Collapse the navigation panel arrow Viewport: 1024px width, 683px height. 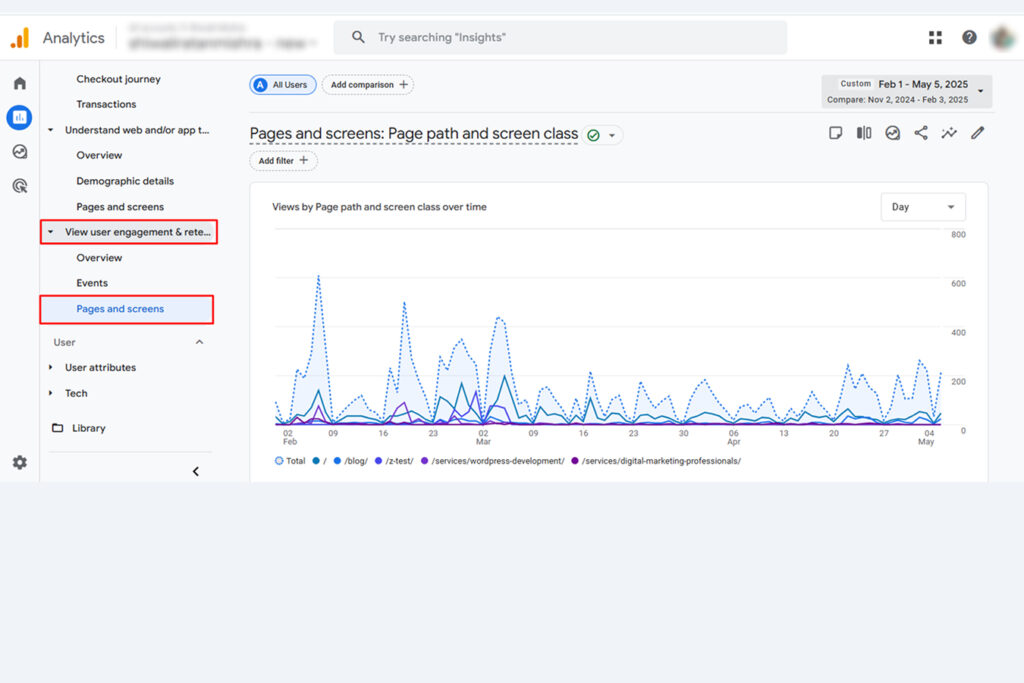(196, 471)
